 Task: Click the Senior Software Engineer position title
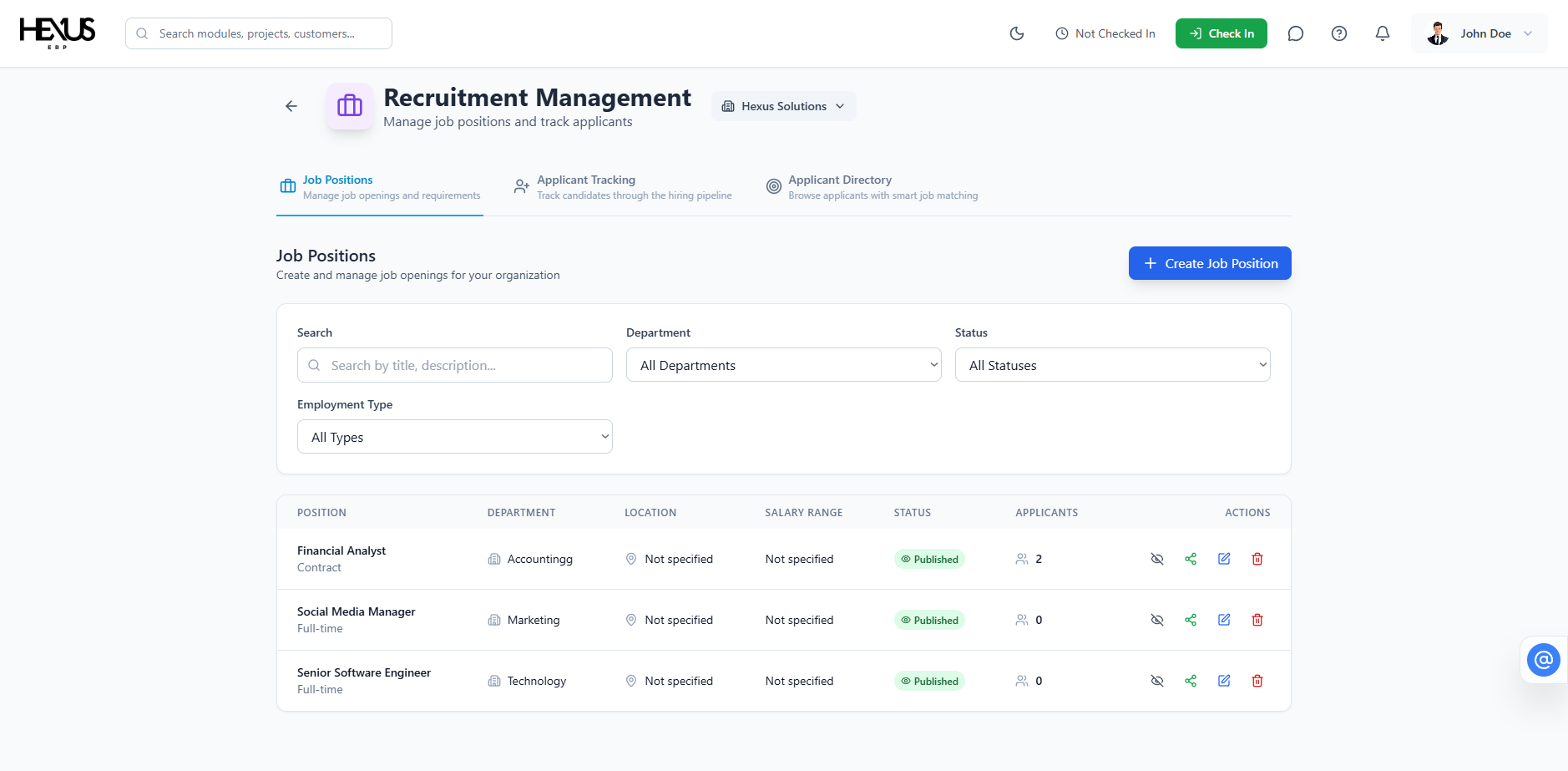click(x=364, y=672)
